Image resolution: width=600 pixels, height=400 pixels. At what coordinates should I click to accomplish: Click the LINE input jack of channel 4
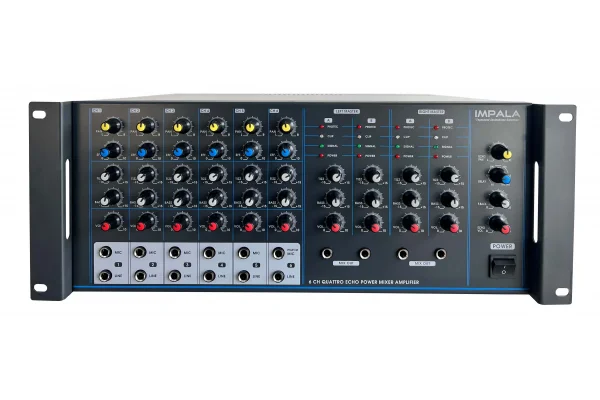click(x=209, y=276)
